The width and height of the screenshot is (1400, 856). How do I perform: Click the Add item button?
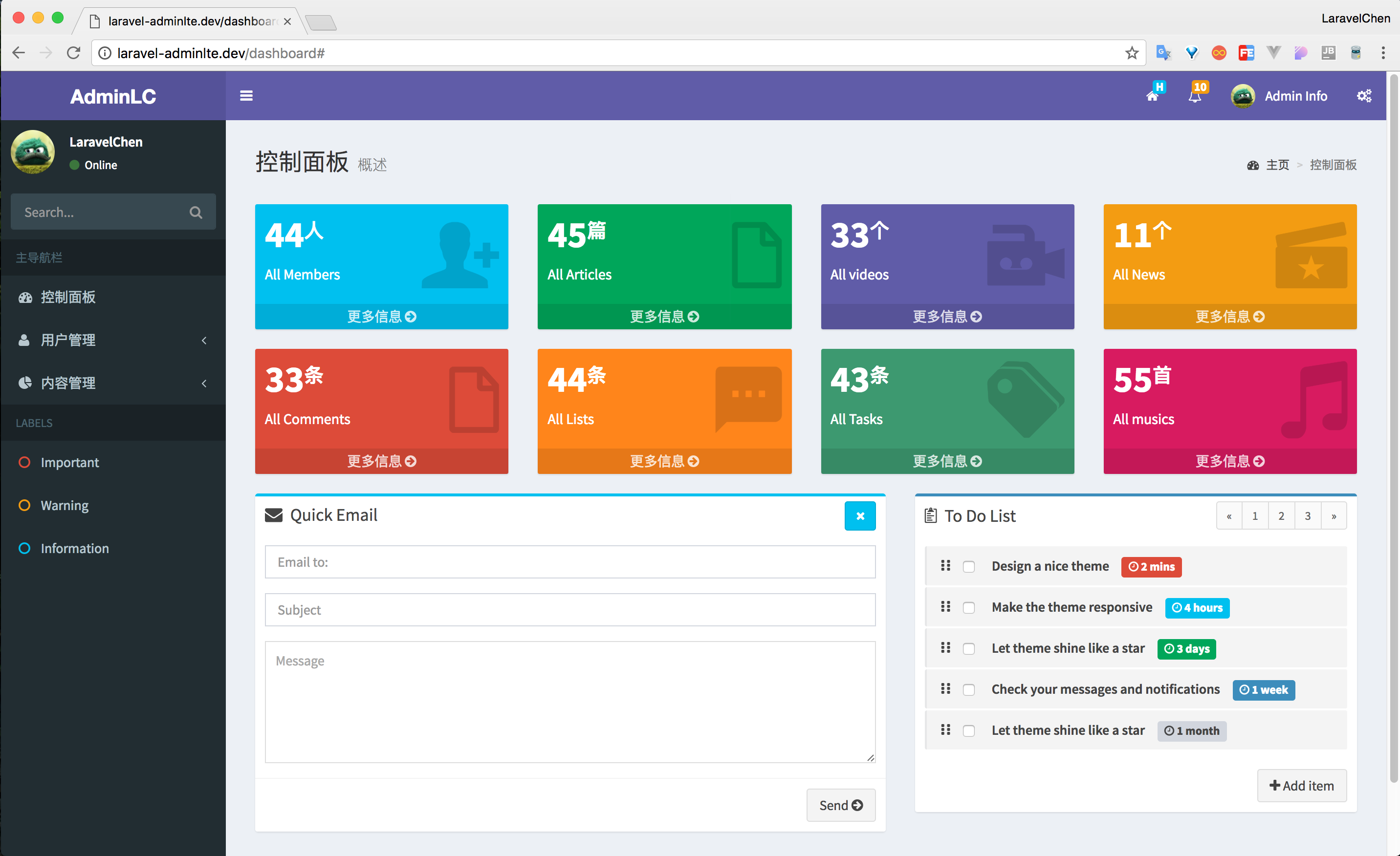coord(1302,786)
